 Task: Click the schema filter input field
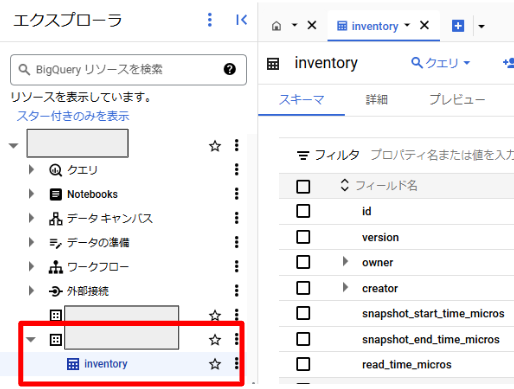442,155
